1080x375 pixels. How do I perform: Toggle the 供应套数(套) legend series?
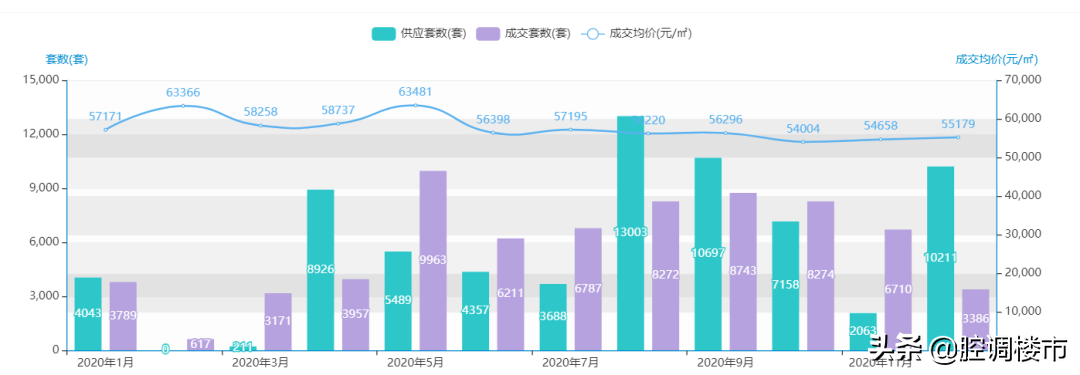(419, 33)
